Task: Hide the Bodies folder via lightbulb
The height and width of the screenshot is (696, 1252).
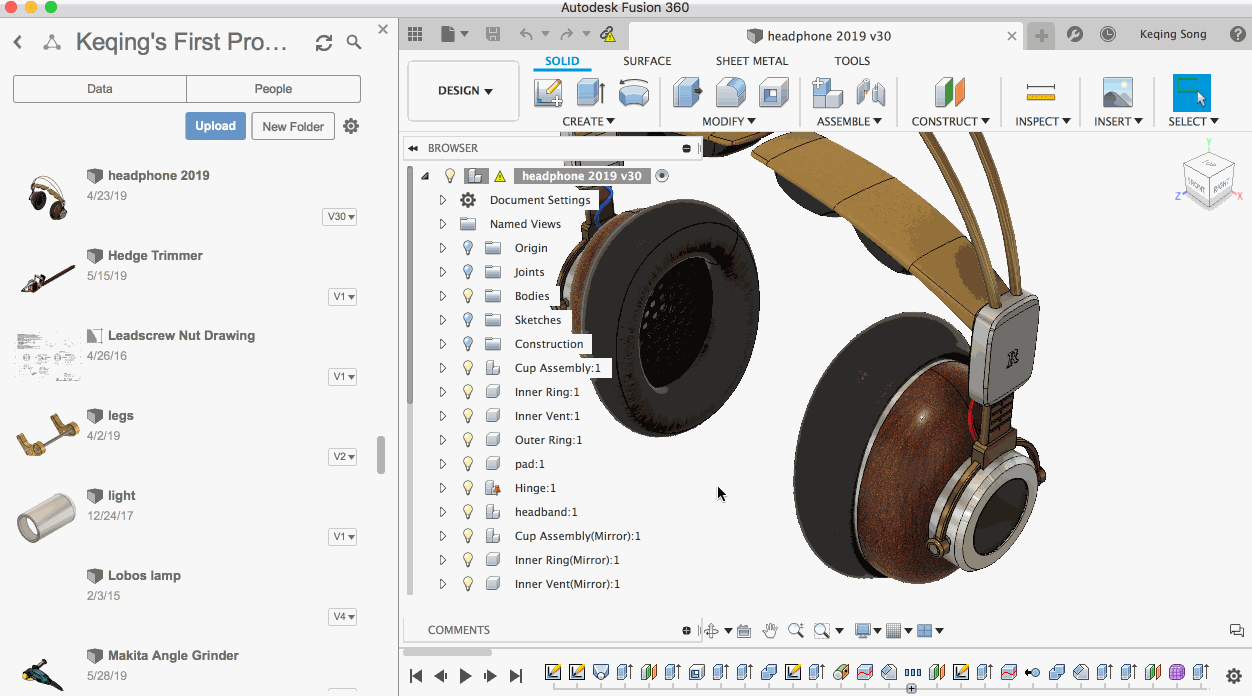Action: (467, 296)
